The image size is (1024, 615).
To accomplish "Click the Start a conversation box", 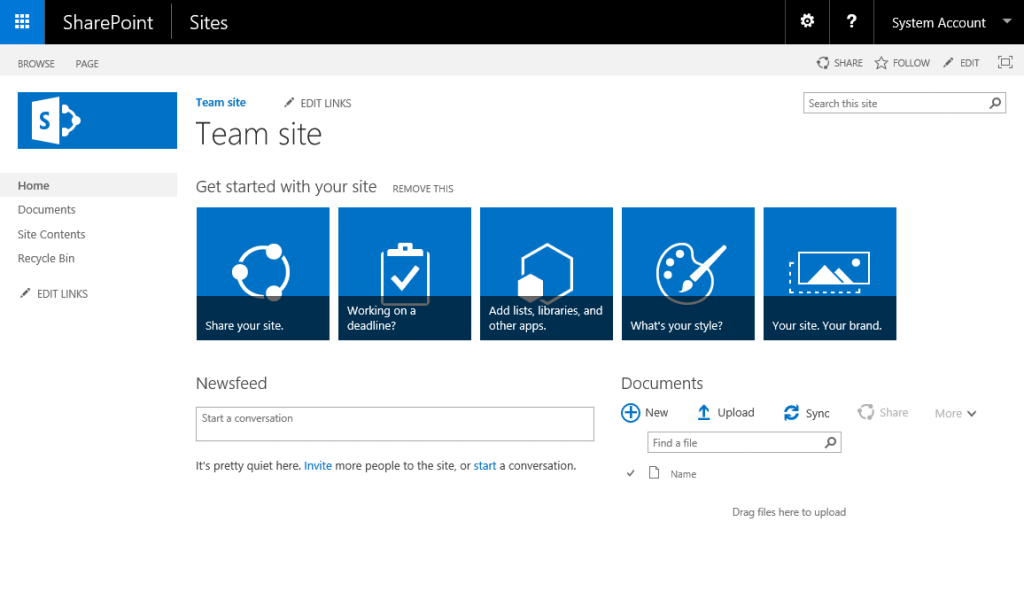I will 394,424.
